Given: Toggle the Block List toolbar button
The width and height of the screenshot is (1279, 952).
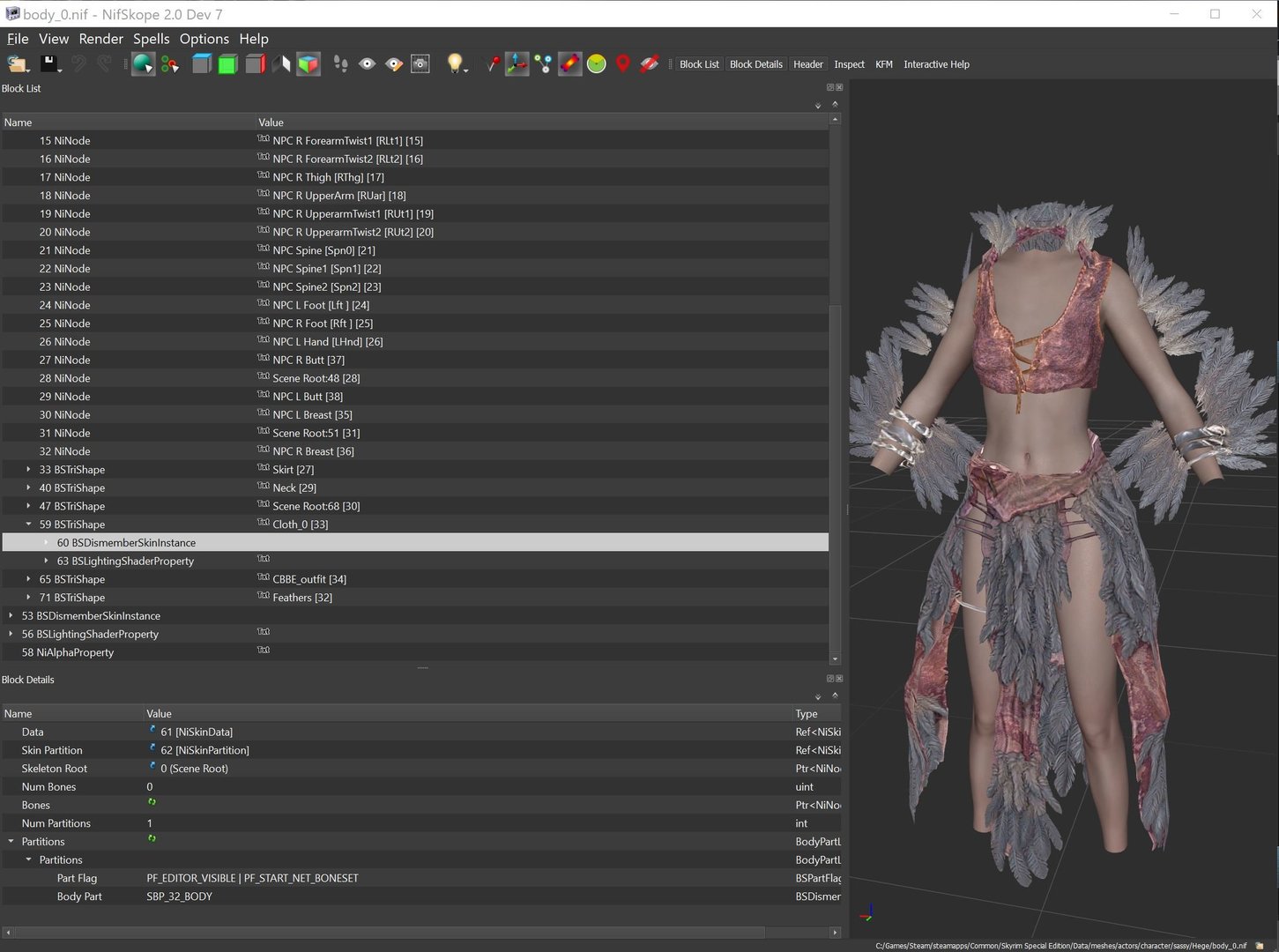Looking at the screenshot, I should pos(699,64).
